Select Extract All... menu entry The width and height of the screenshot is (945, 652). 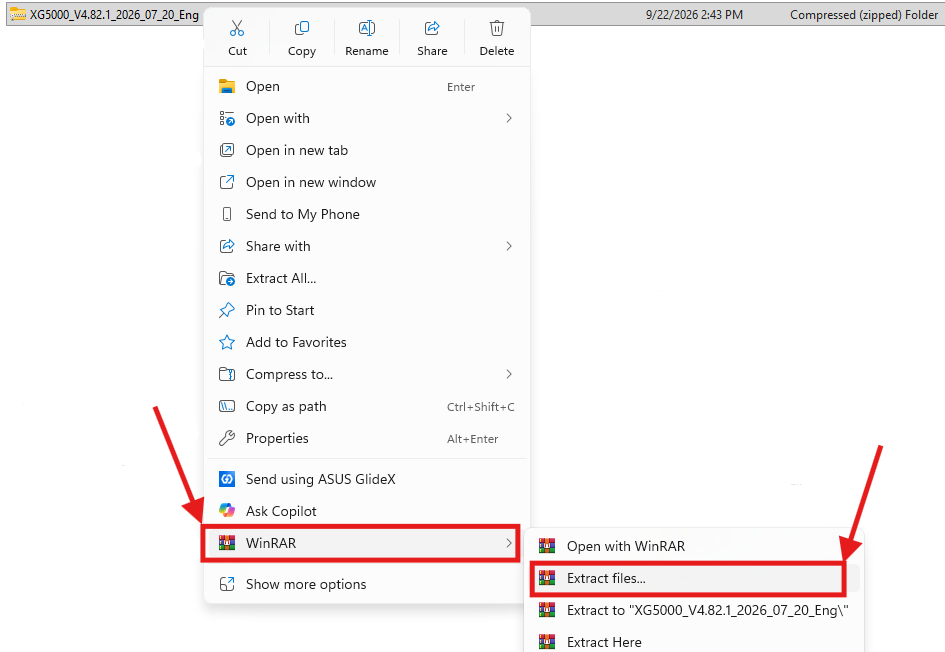click(x=366, y=278)
